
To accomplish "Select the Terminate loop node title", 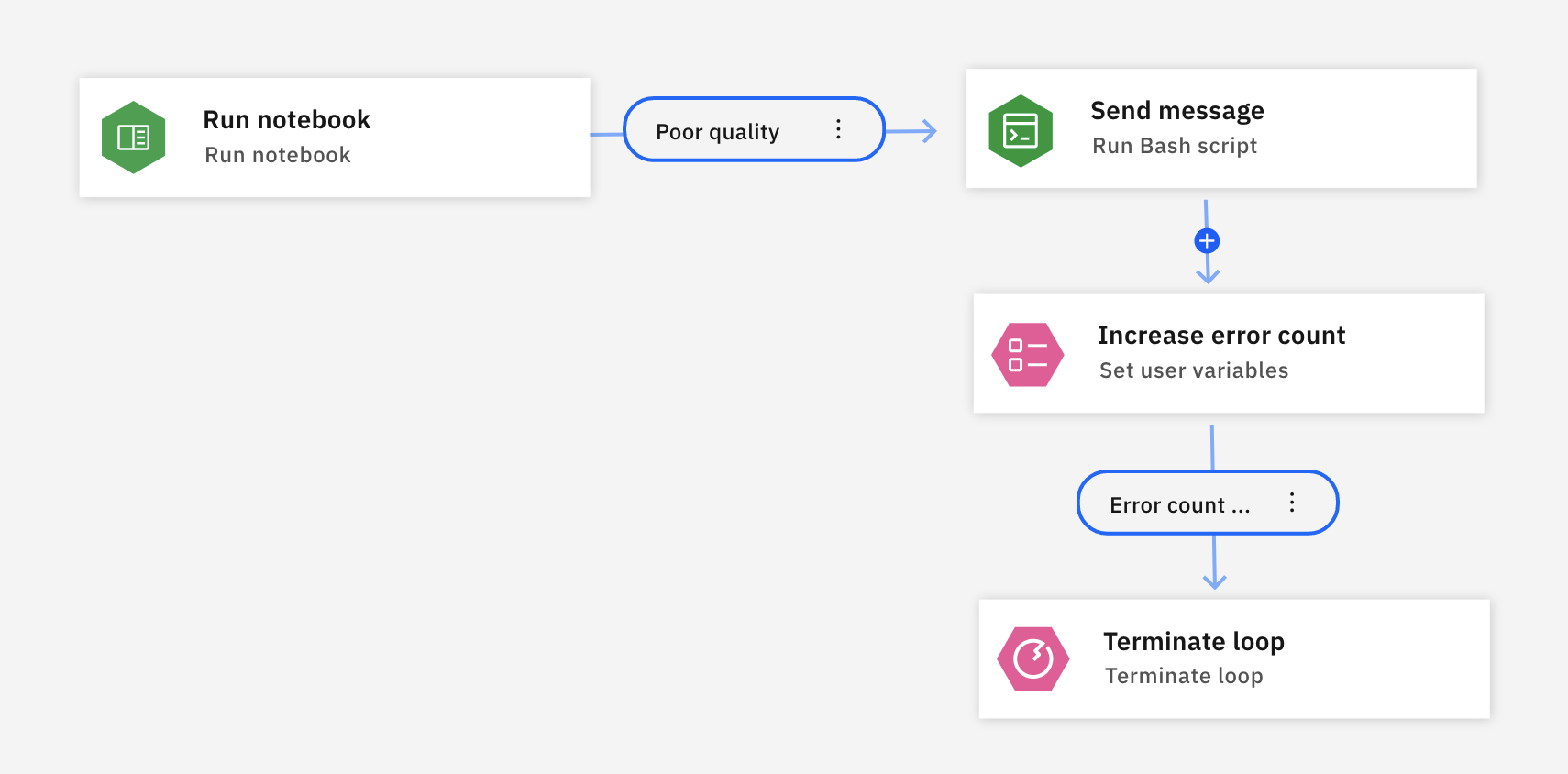I will pyautogui.click(x=1194, y=642).
